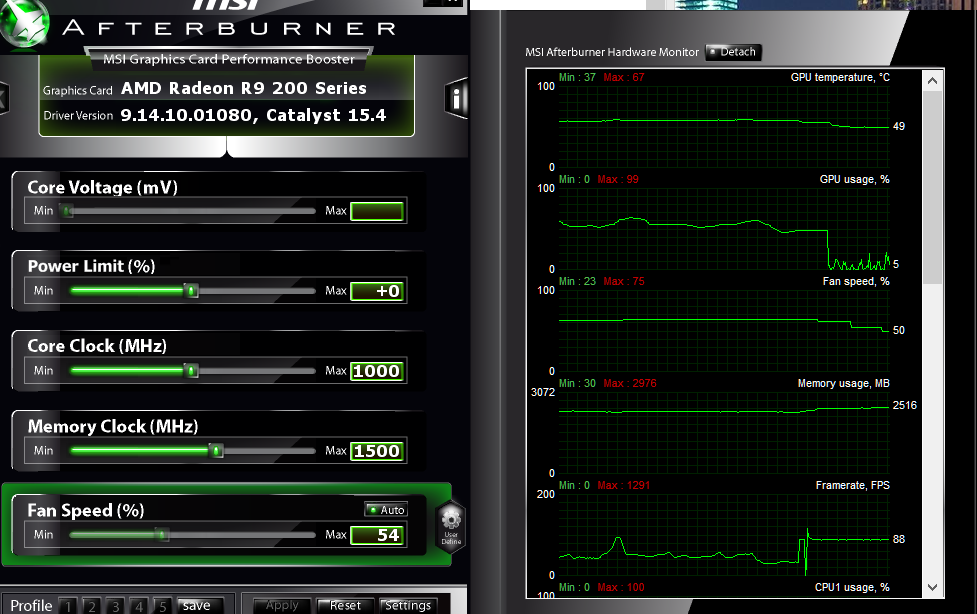Viewport: 977px width, 614px height.
Task: Click the Power Limit slider handle
Action: point(191,290)
